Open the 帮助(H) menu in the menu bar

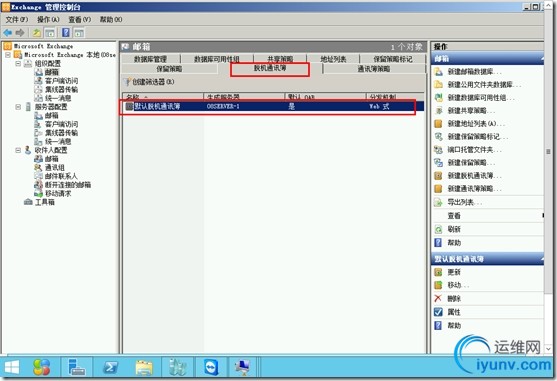[x=111, y=20]
